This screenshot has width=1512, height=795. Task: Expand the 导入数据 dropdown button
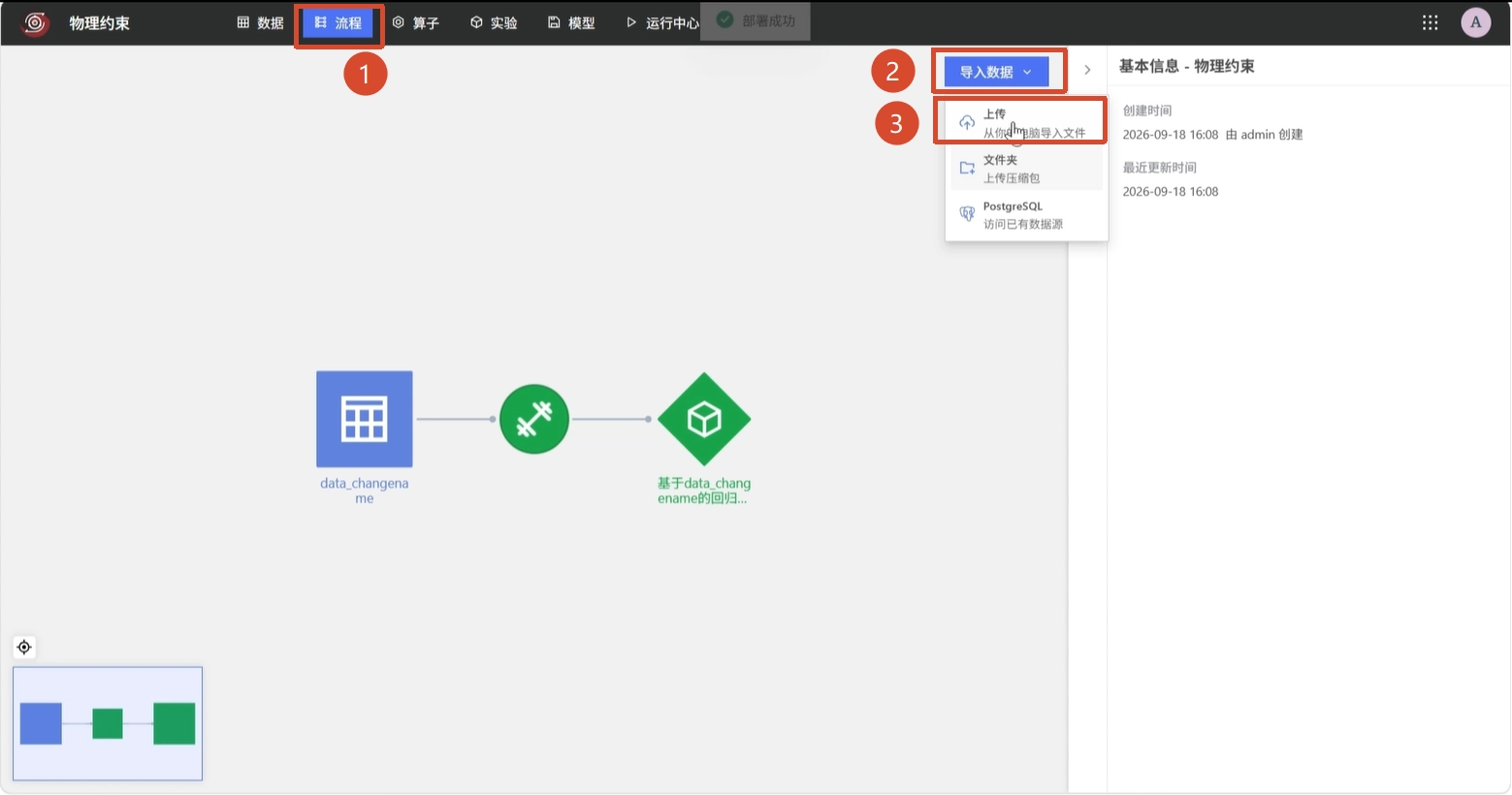(x=996, y=72)
